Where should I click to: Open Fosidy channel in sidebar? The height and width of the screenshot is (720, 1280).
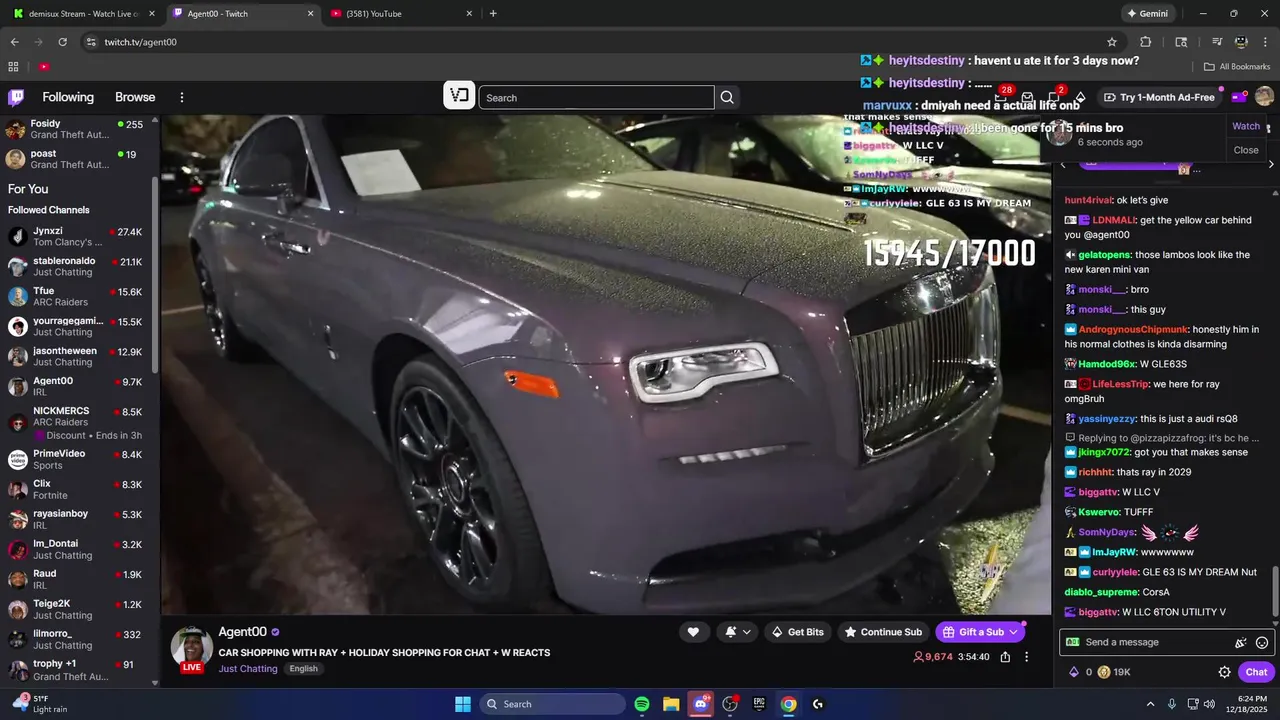click(76, 129)
